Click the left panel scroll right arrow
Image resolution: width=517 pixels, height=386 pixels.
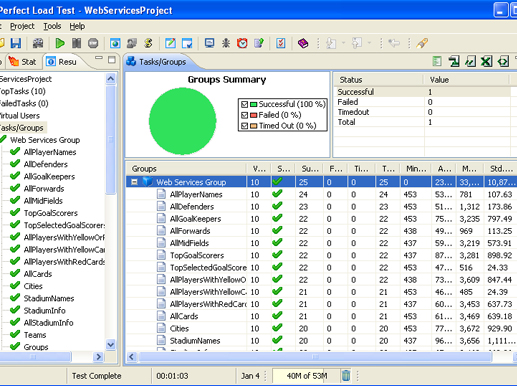click(98, 357)
